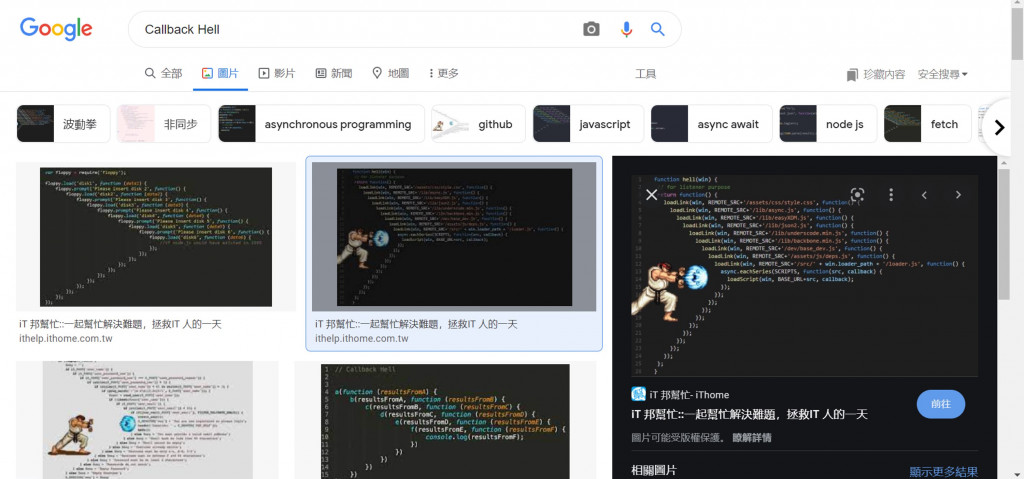The height and width of the screenshot is (479, 1024).
Task: Click ithelp.ithome.com.tw under first result
Action: (65, 338)
